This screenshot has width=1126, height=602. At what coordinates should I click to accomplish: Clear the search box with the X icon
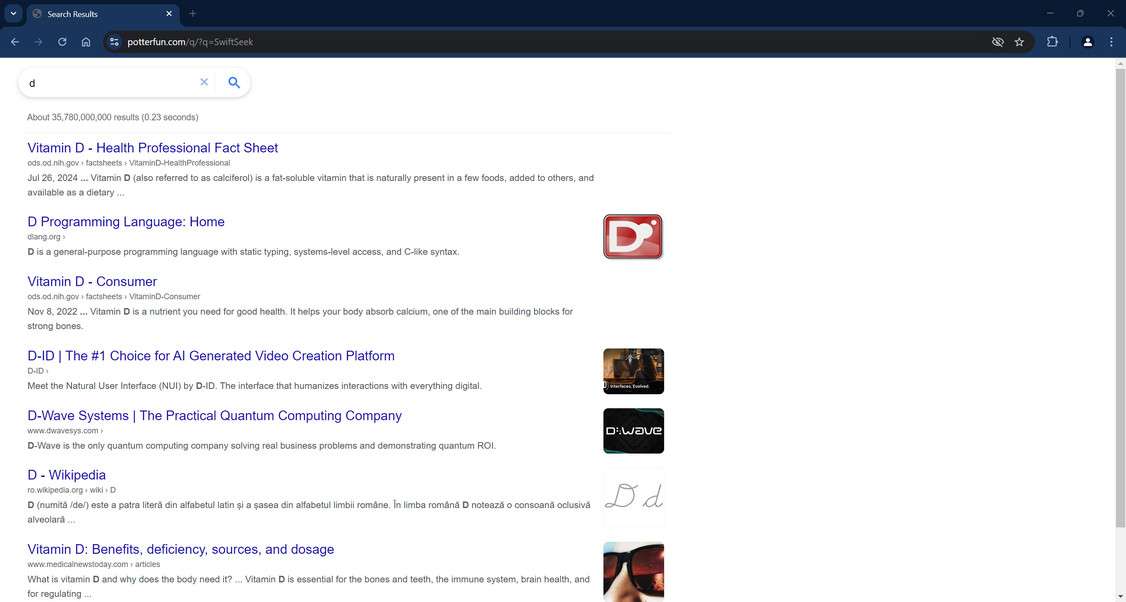pyautogui.click(x=204, y=82)
